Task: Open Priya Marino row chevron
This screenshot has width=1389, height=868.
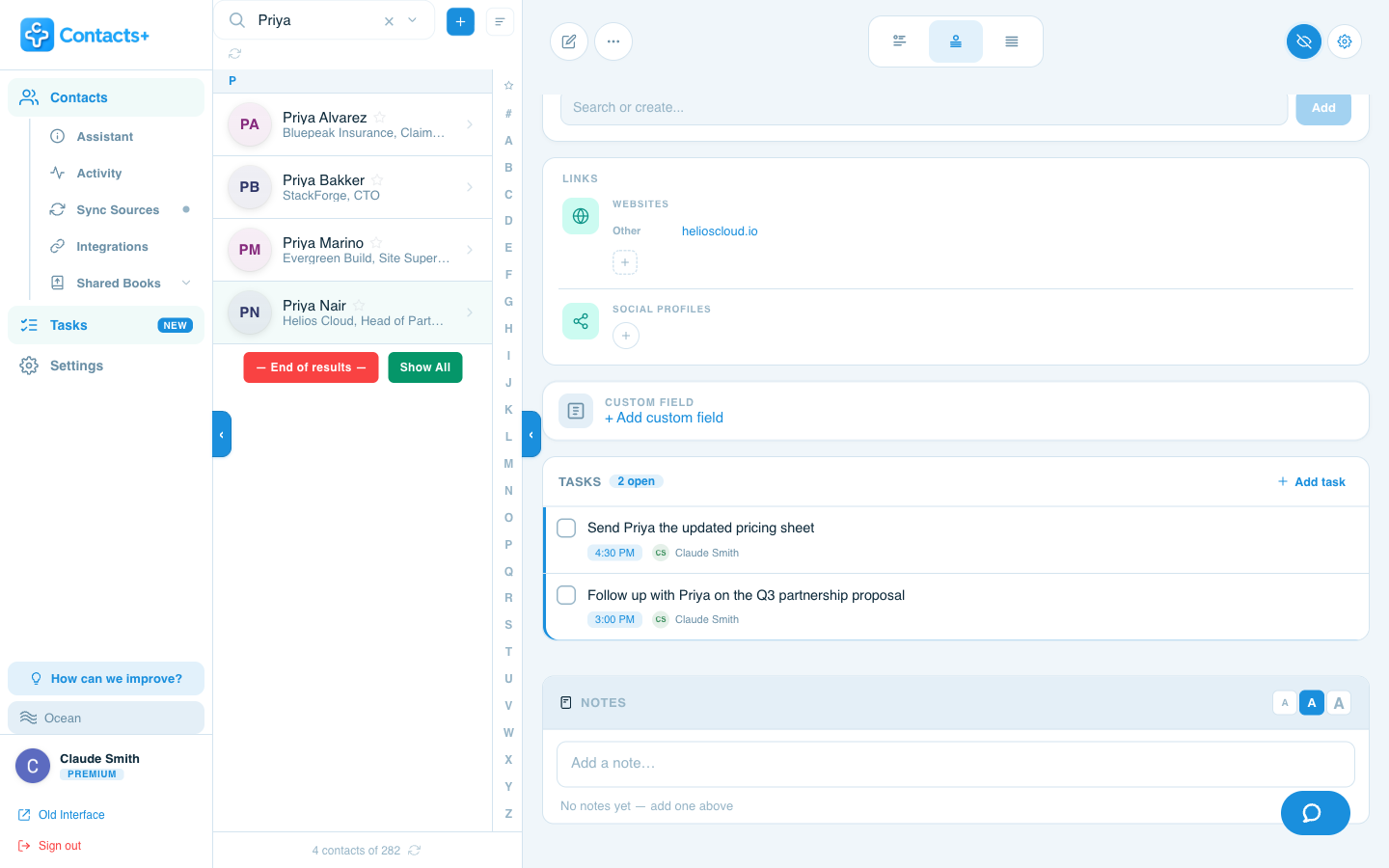Action: point(470,250)
